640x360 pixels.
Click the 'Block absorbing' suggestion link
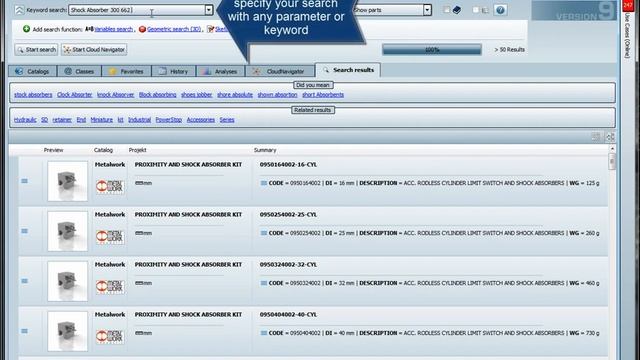158,95
